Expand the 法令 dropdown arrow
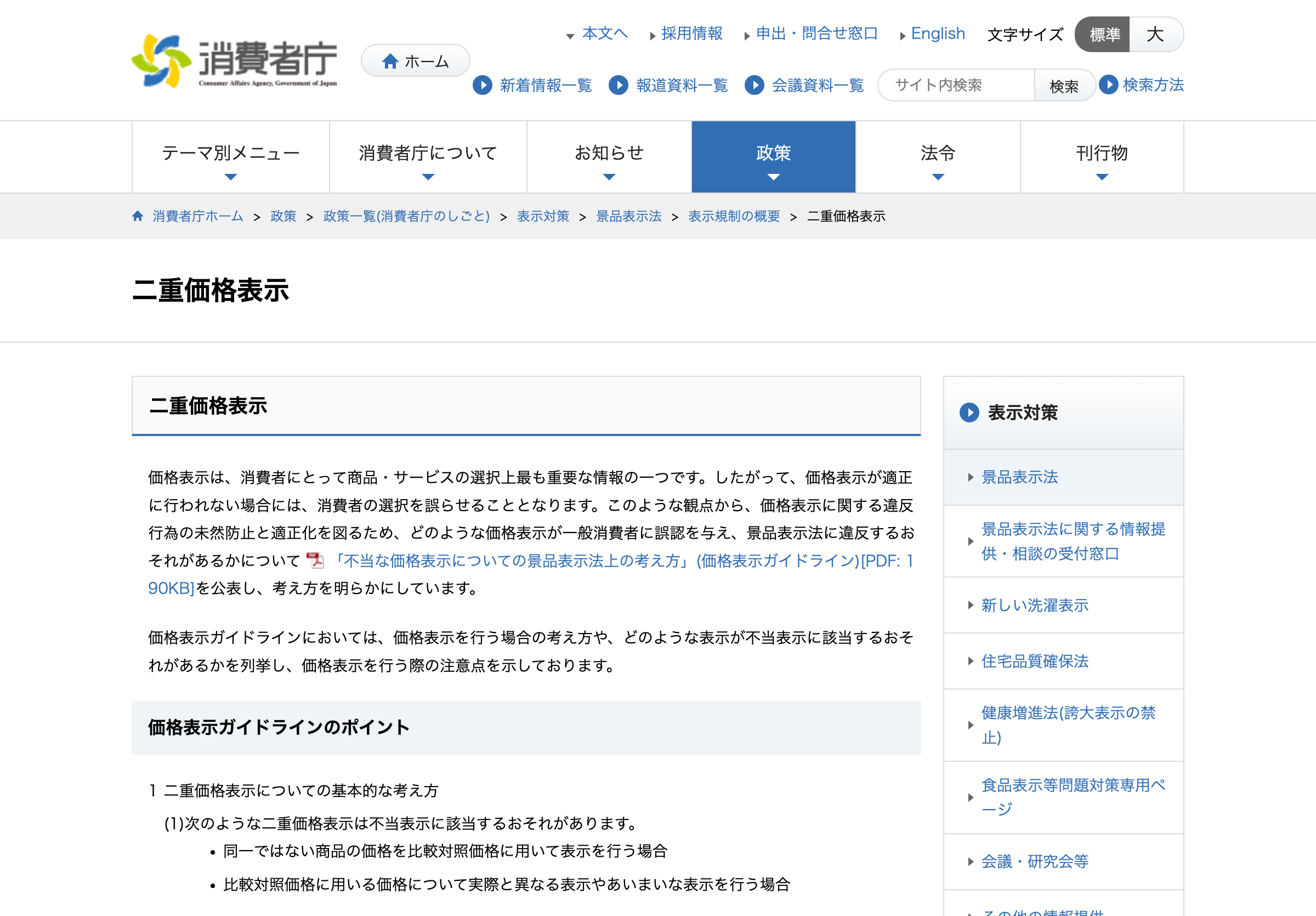This screenshot has width=1316, height=916. (938, 177)
